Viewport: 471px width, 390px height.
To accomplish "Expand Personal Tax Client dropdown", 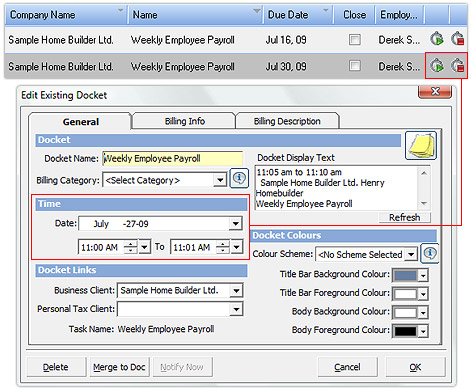I will 236,309.
